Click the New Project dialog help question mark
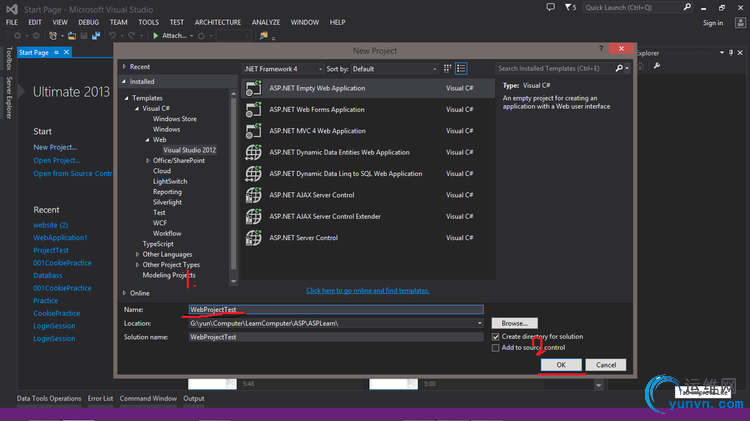 tap(601, 48)
